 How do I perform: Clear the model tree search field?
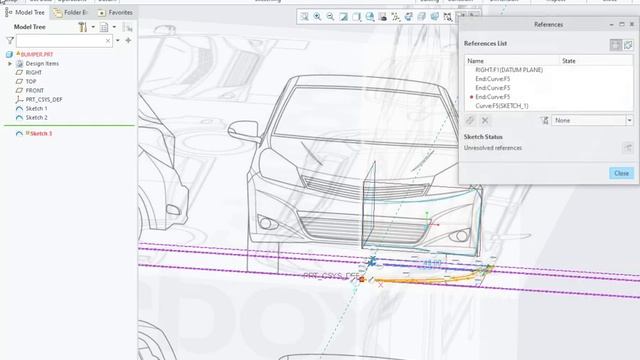click(108, 40)
